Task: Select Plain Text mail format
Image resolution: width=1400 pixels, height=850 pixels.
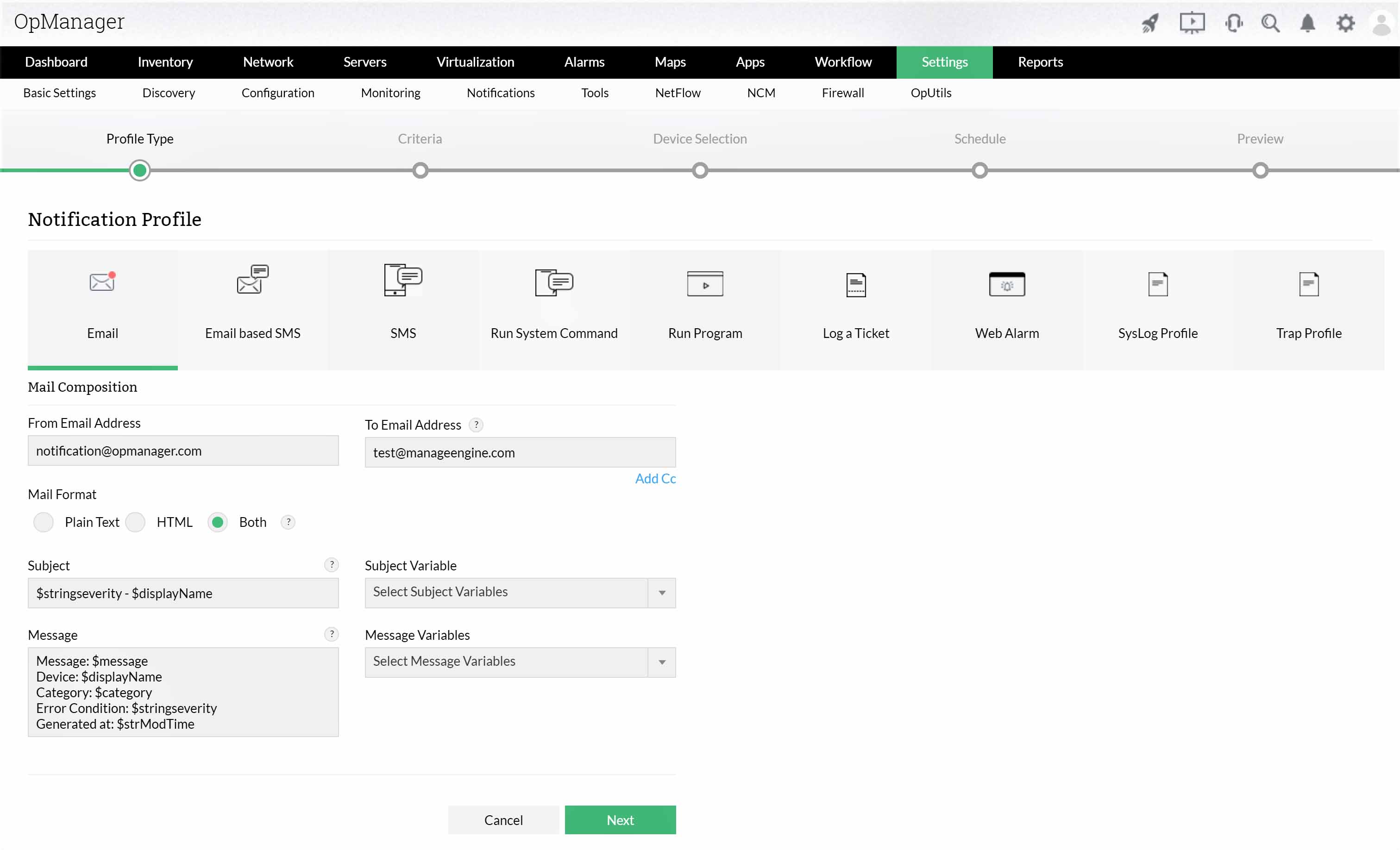Action: tap(44, 522)
